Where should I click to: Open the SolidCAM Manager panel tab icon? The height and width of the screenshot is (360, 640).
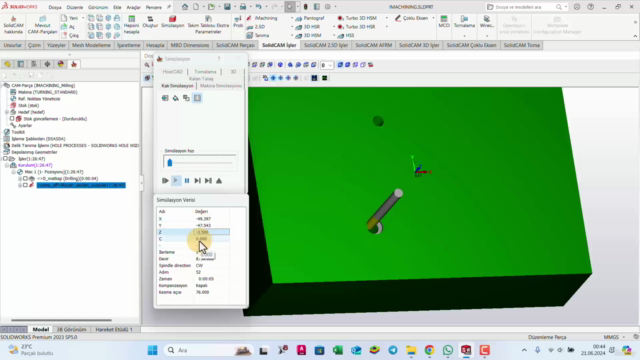74,64
